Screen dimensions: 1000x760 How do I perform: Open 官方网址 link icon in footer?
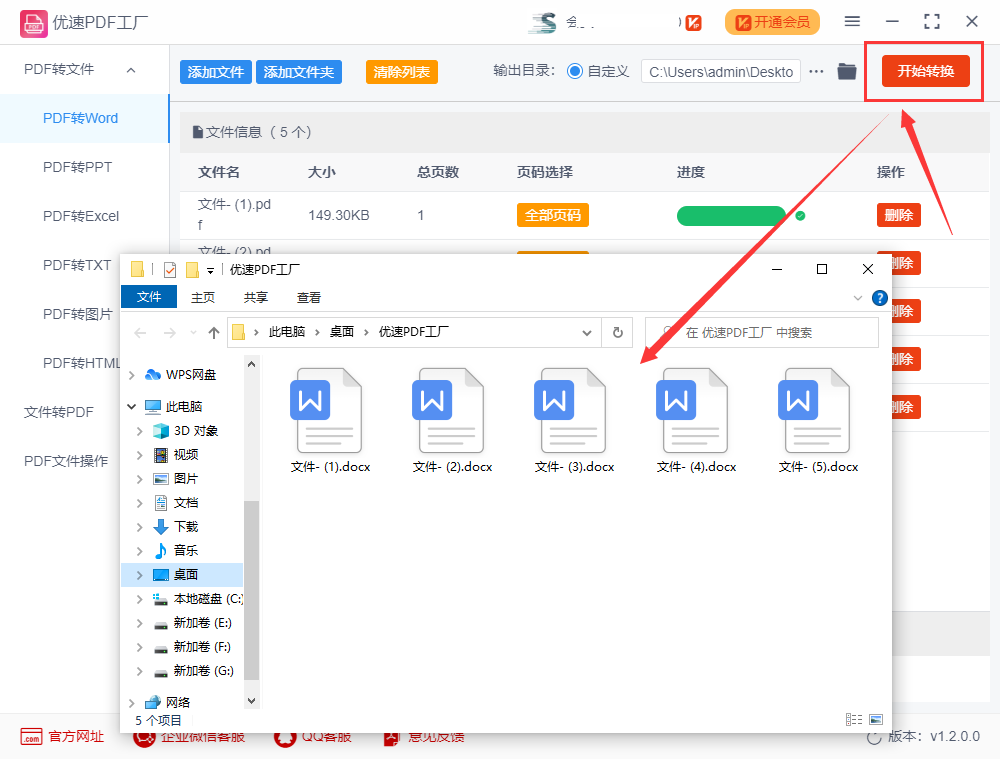pyautogui.click(x=31, y=736)
